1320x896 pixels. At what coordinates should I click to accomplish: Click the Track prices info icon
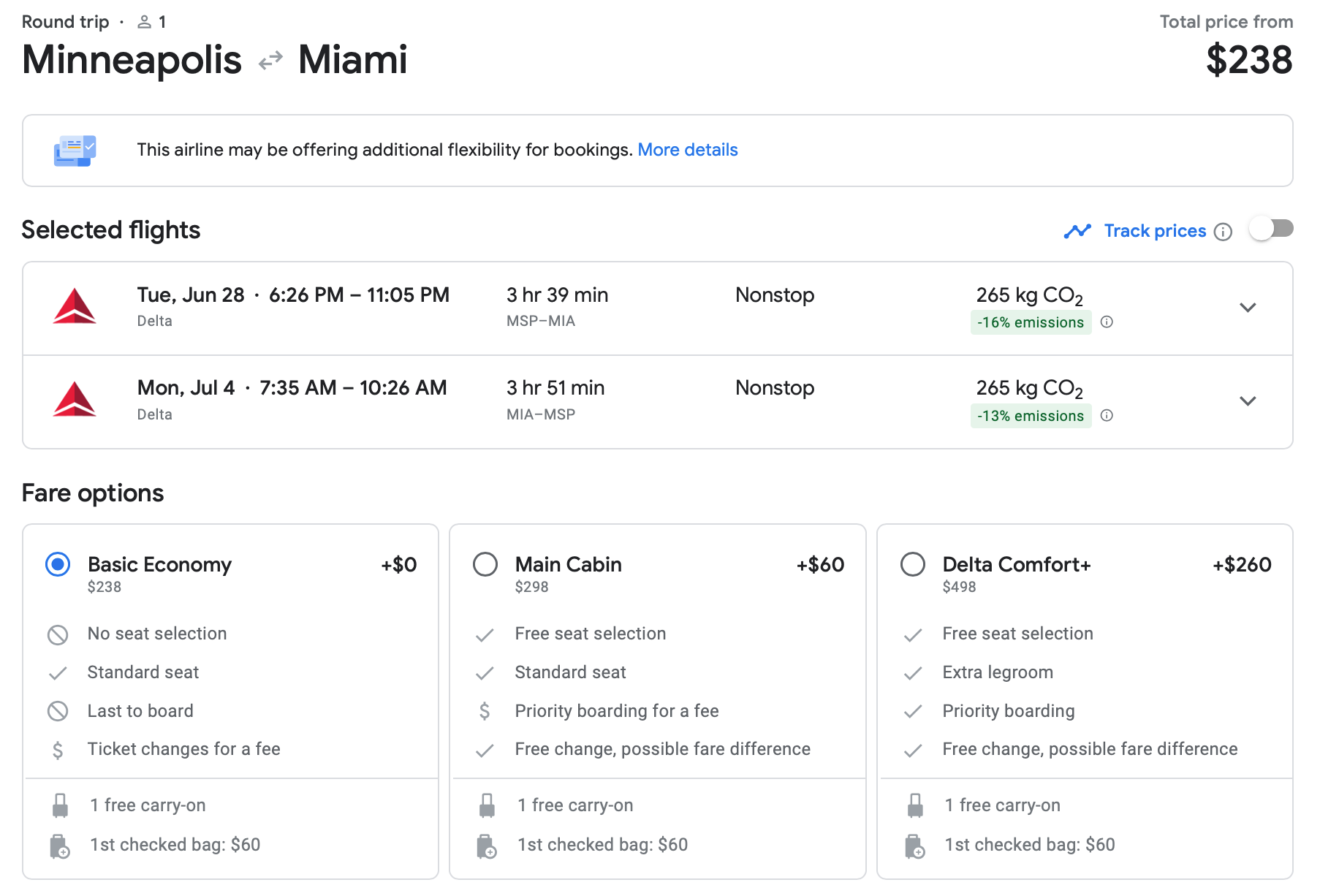tap(1223, 232)
